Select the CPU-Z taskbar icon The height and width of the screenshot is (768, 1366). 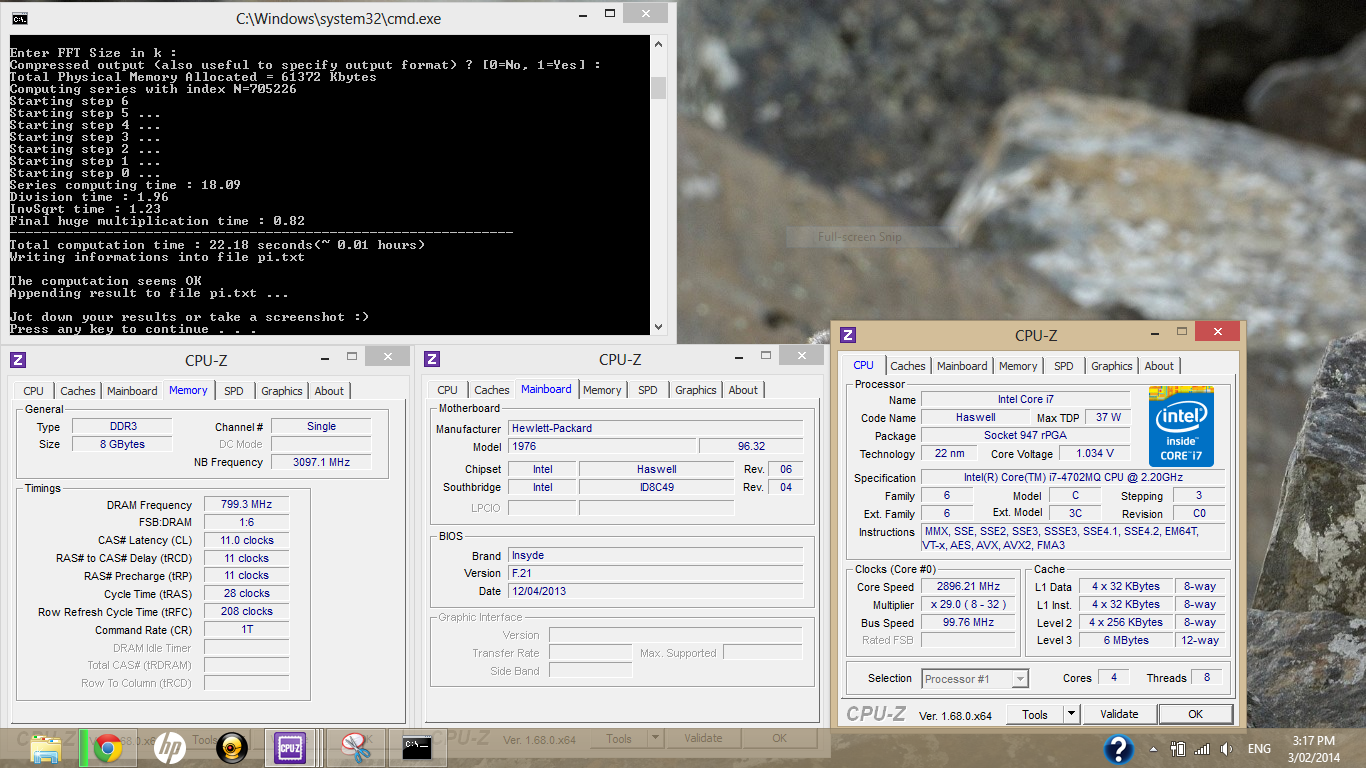tap(291, 748)
